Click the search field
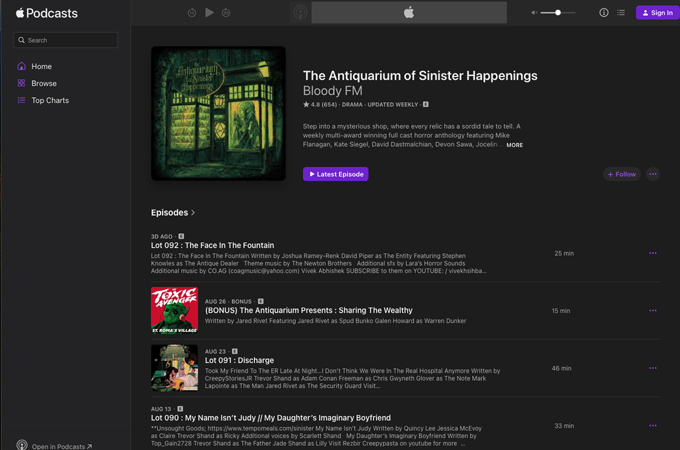Image resolution: width=680 pixels, height=450 pixels. [x=65, y=40]
